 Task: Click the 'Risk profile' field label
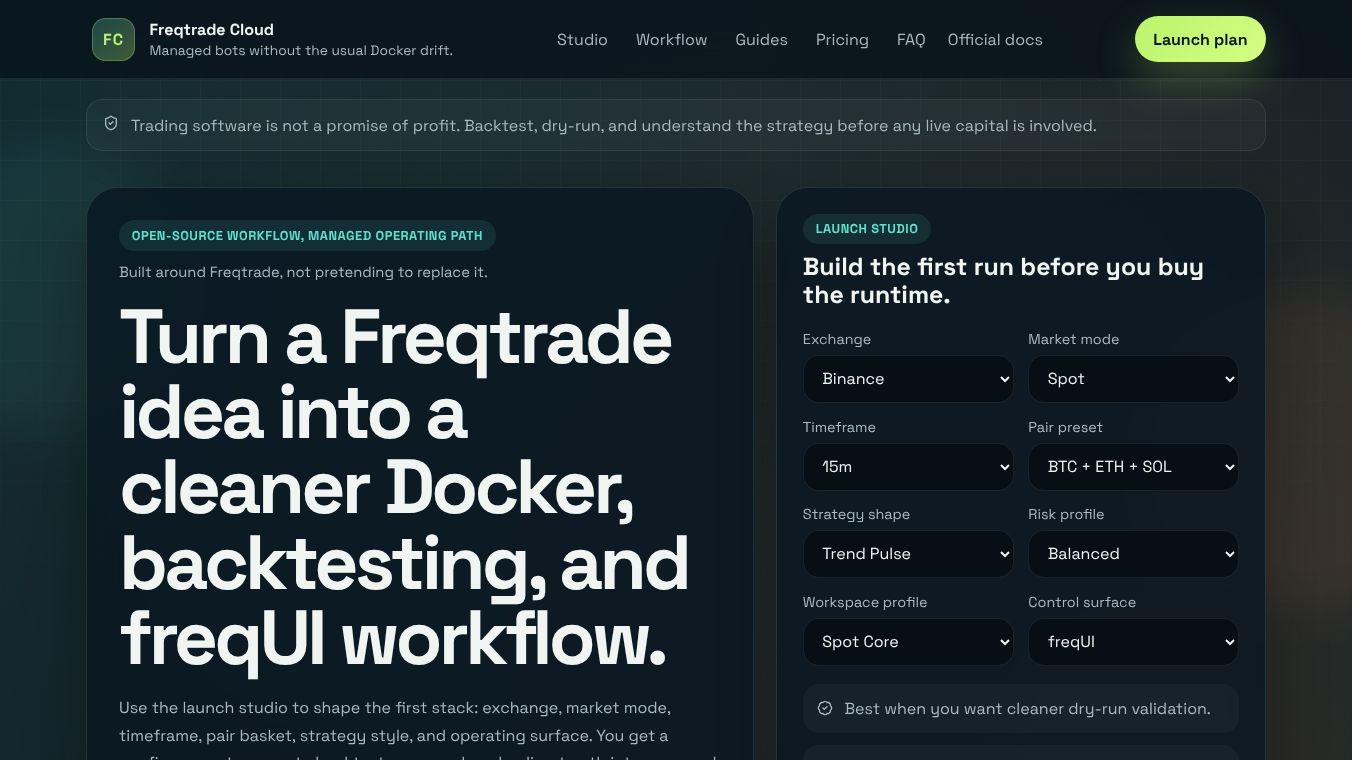click(1066, 514)
